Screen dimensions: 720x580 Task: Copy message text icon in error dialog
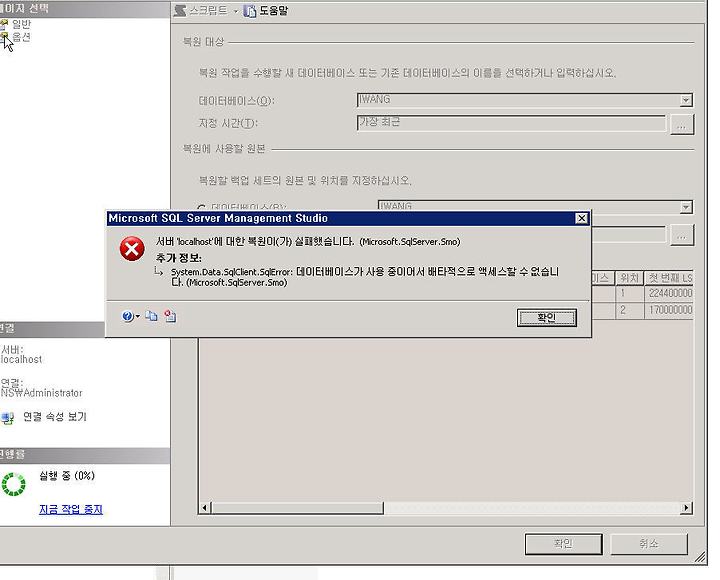click(x=151, y=316)
